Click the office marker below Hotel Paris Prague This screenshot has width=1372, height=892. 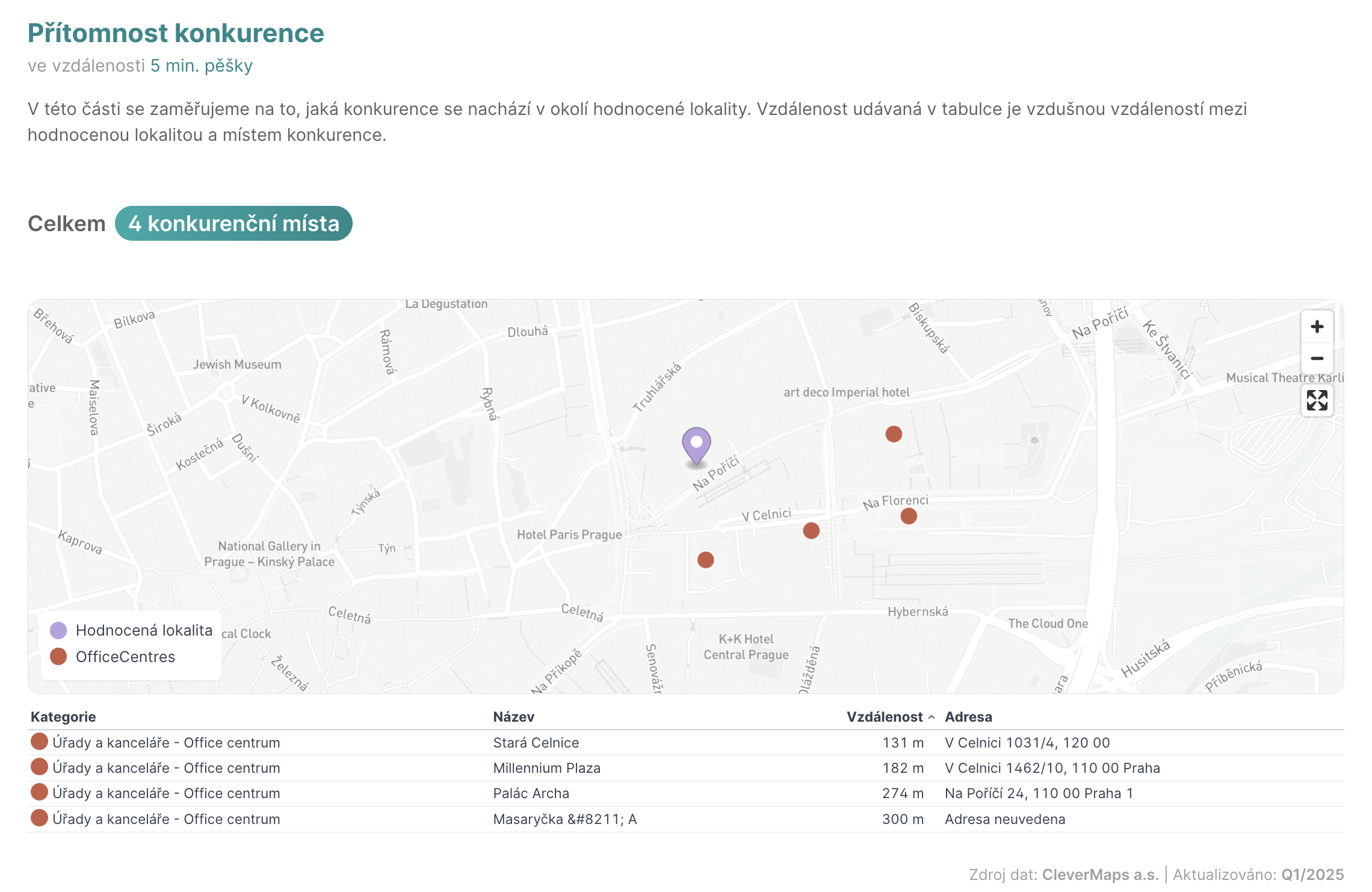(705, 560)
